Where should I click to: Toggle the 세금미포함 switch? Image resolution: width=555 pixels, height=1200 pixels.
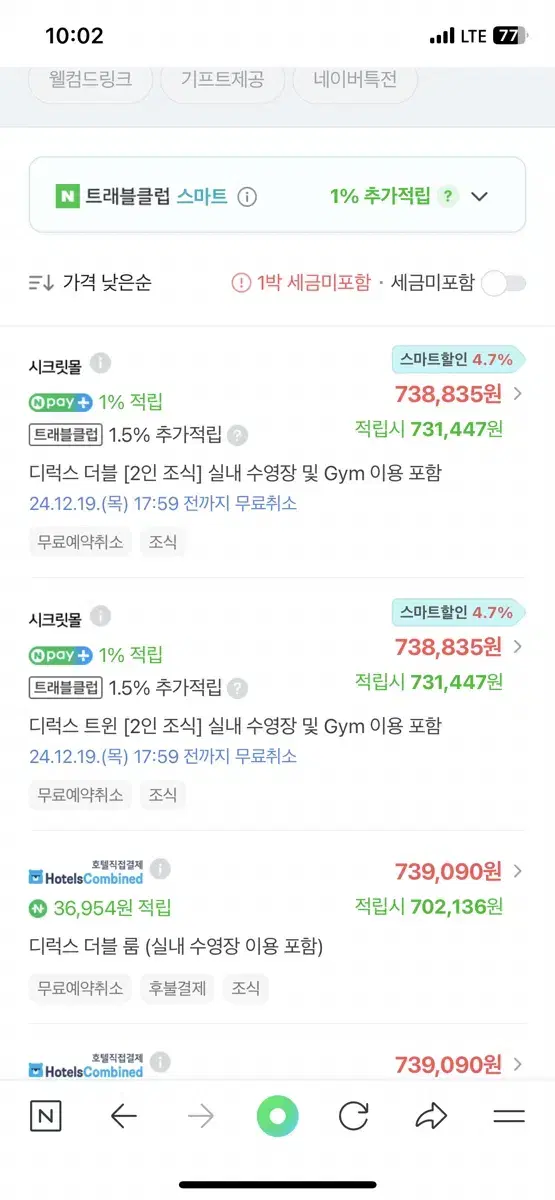503,283
